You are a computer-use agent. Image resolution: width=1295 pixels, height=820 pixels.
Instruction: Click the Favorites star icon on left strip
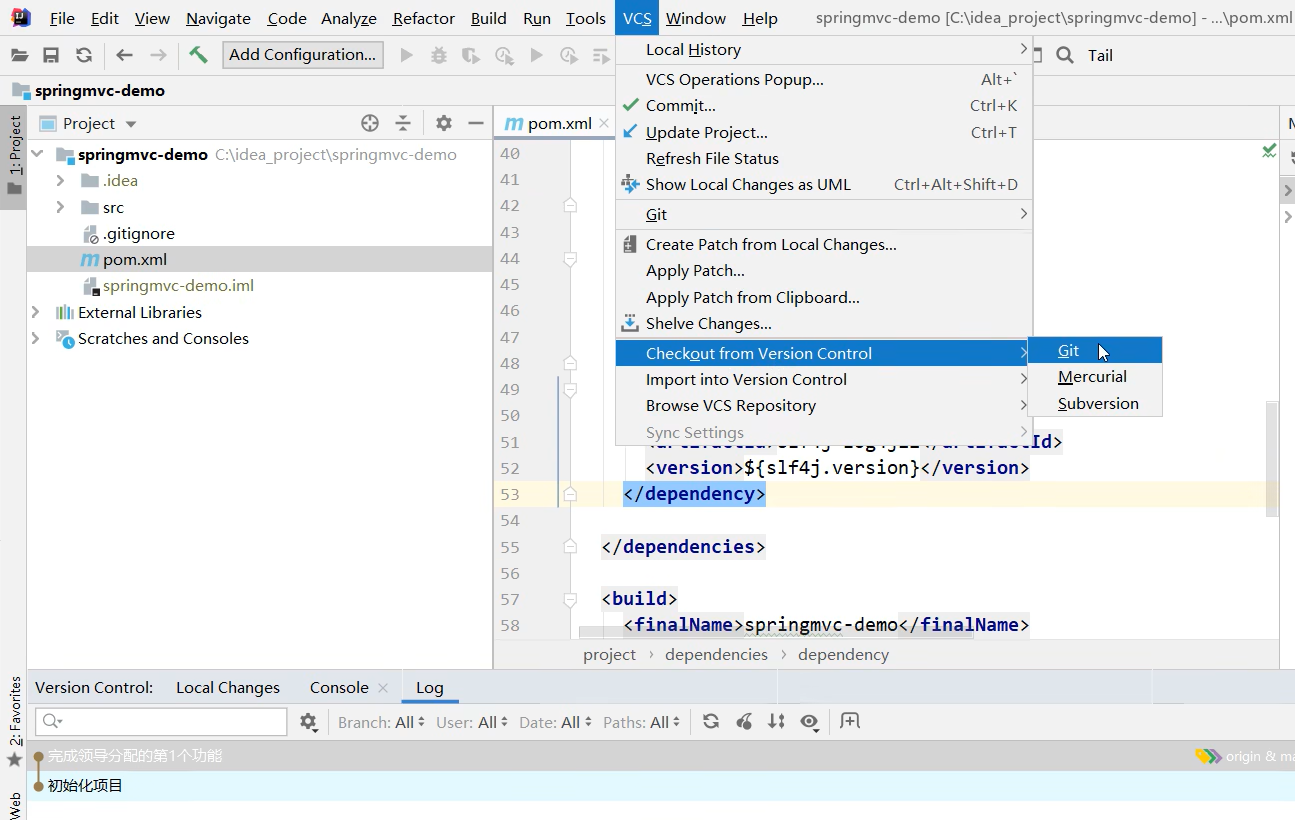(x=14, y=760)
